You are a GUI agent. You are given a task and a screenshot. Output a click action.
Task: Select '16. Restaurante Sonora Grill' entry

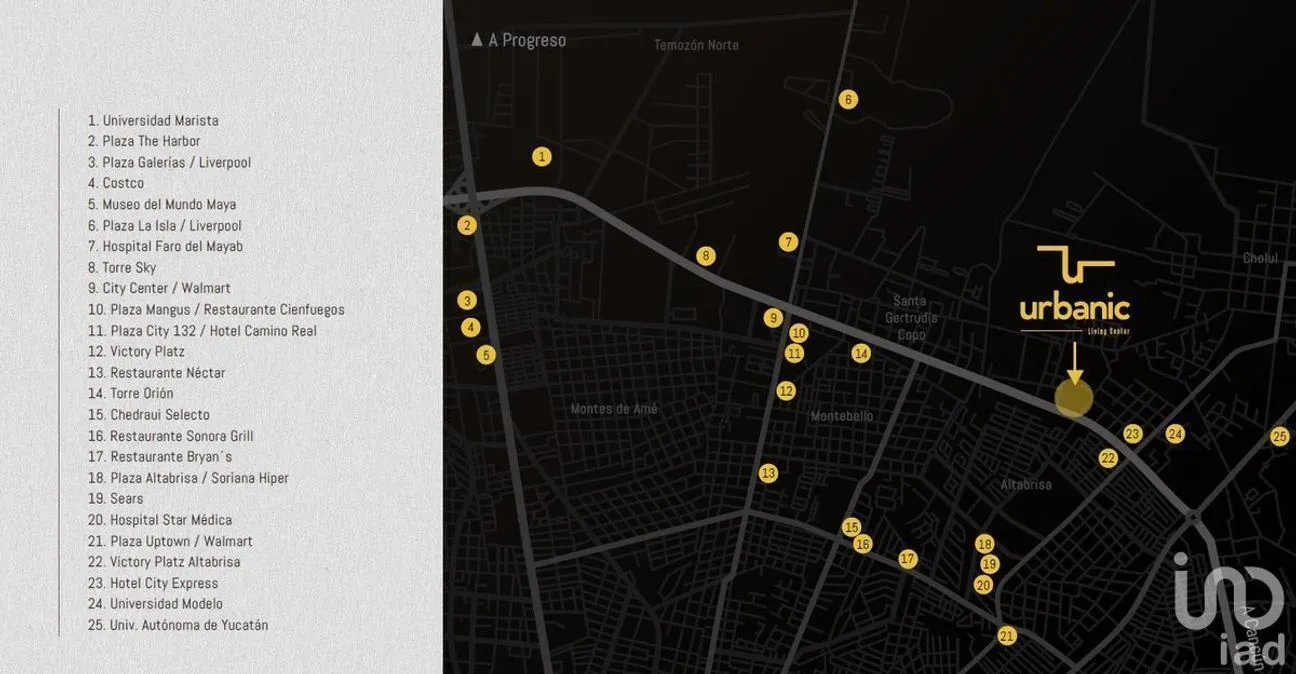(171, 436)
